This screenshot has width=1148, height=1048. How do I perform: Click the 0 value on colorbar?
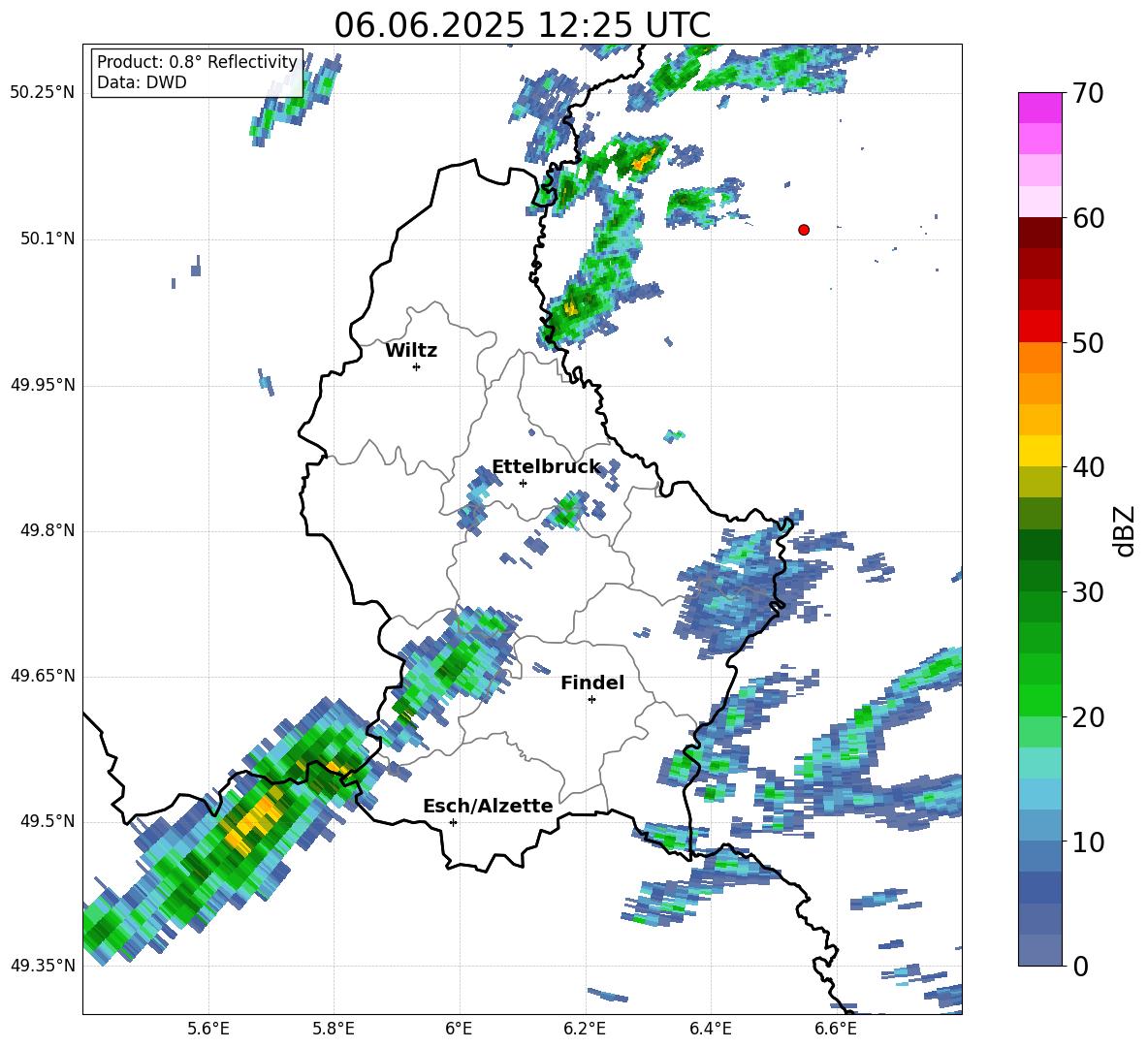click(1080, 966)
